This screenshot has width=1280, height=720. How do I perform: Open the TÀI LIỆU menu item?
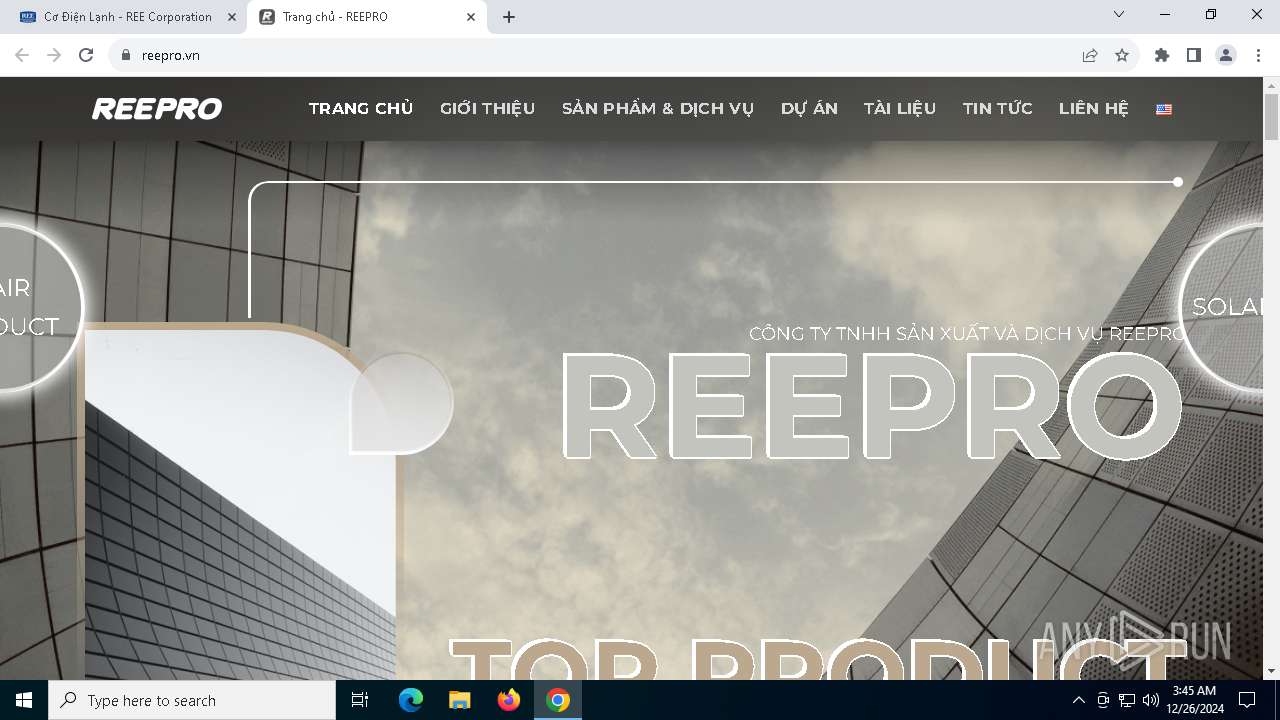click(900, 108)
